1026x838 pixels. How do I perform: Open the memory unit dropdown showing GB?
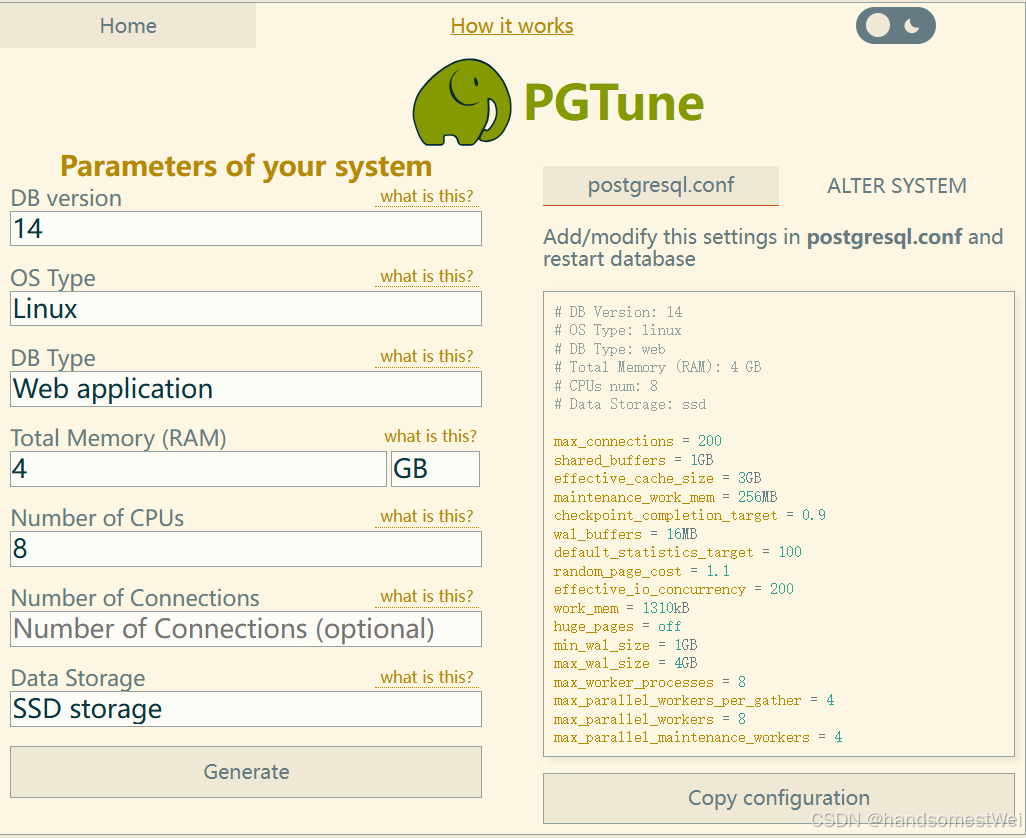point(435,469)
